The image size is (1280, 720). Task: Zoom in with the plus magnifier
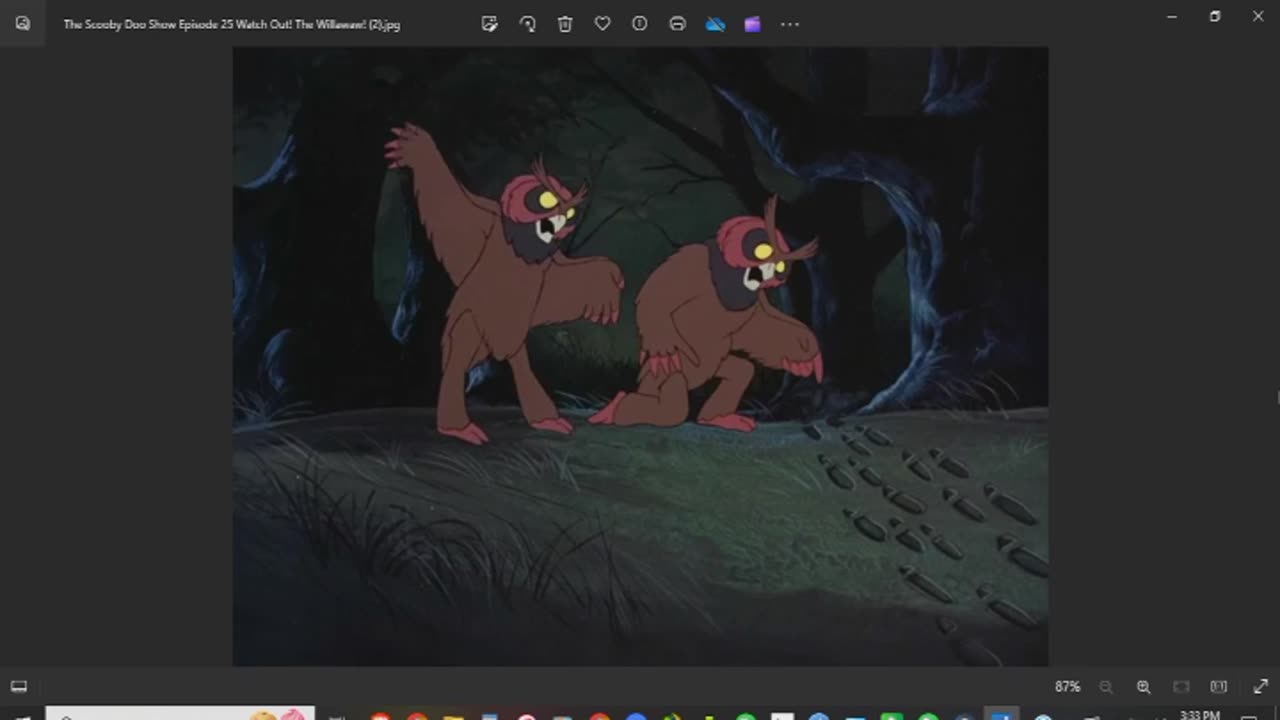[x=1143, y=687]
